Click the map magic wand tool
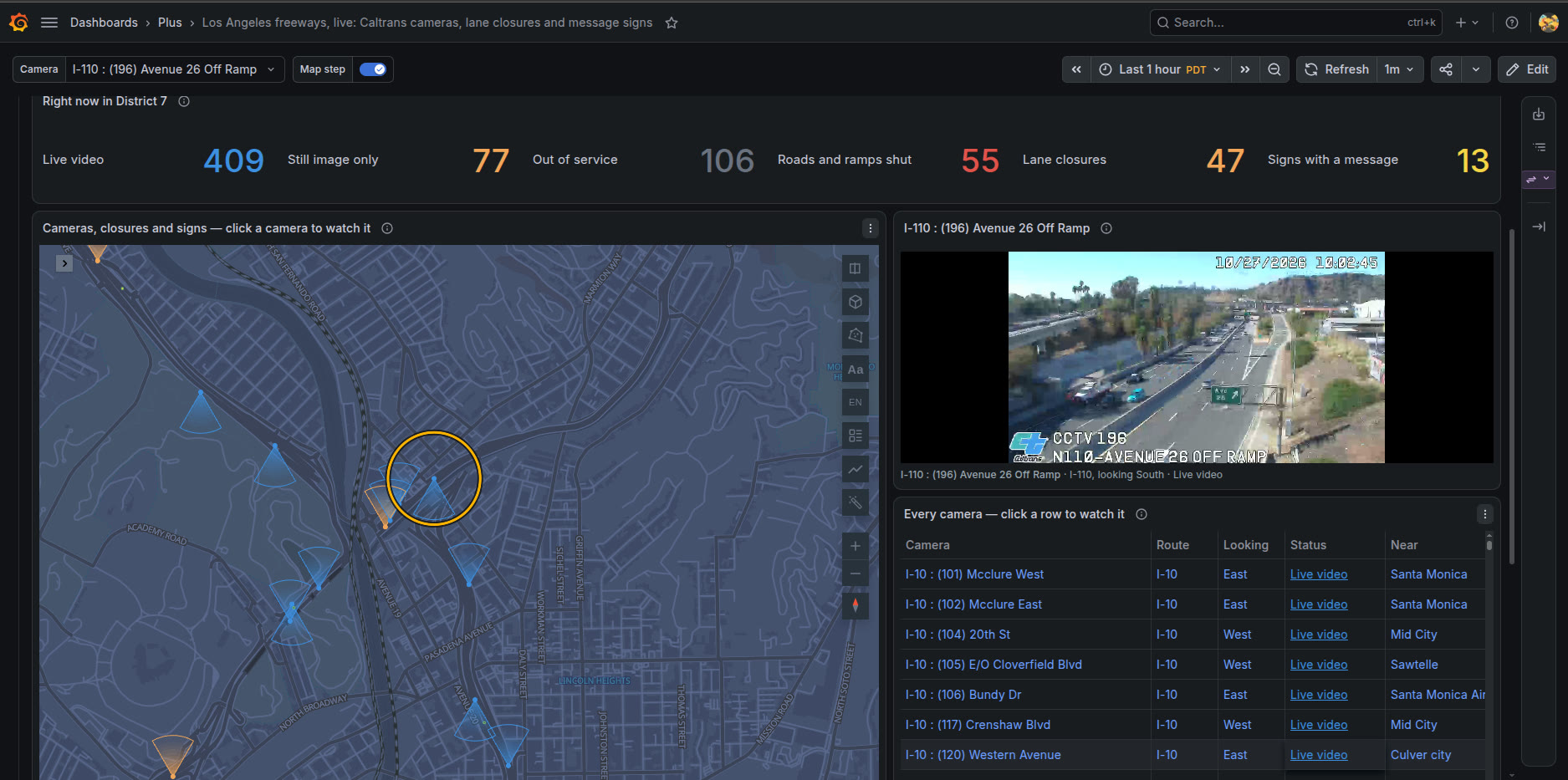 click(x=855, y=502)
